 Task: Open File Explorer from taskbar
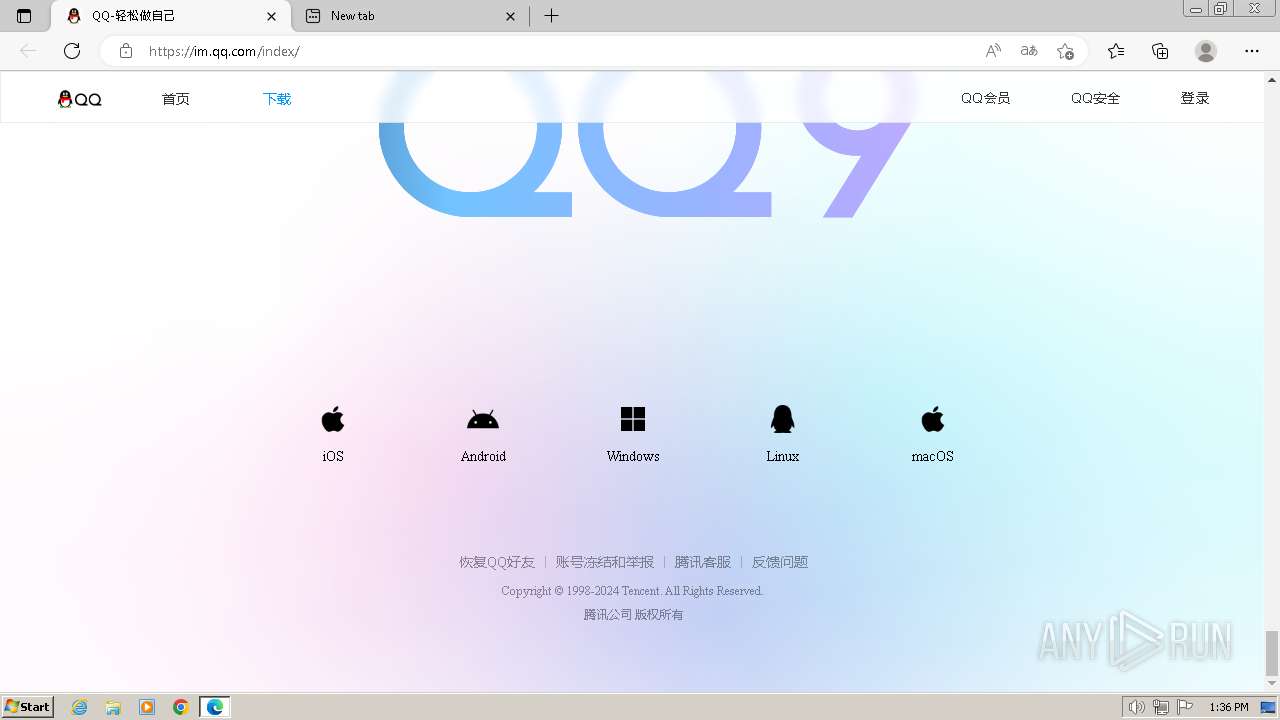(113, 707)
